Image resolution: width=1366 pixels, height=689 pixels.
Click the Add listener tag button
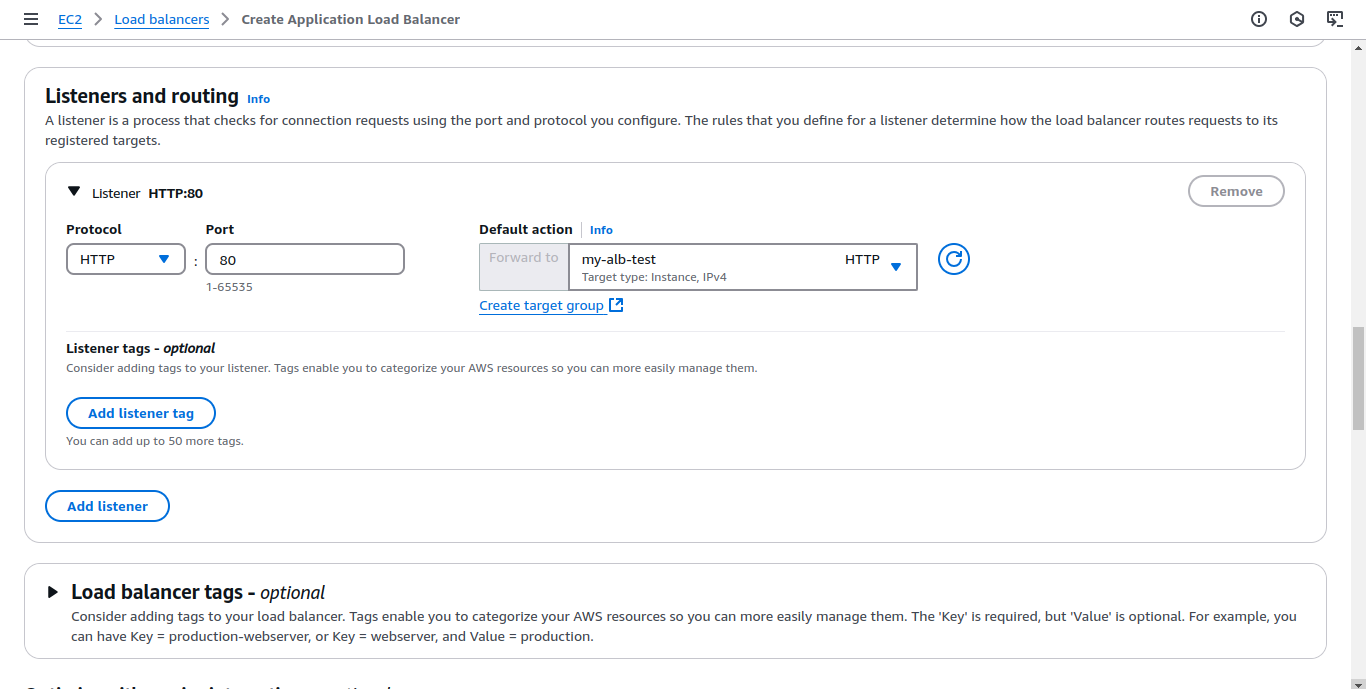tap(141, 413)
